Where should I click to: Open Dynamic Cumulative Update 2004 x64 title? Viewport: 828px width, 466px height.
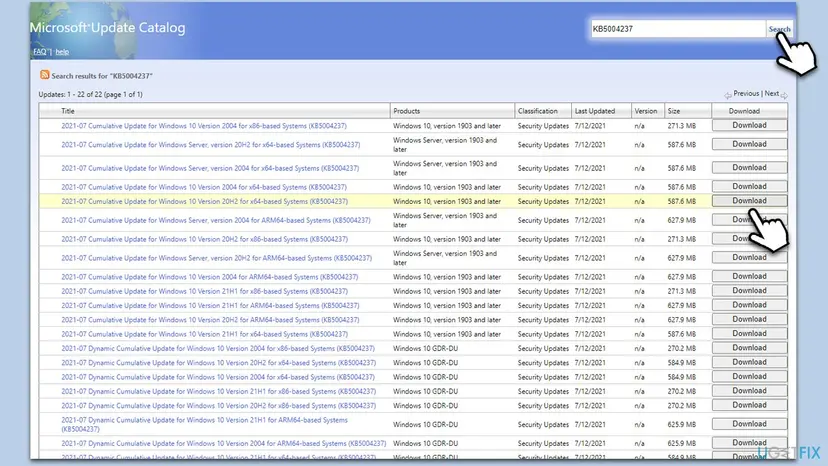[x=218, y=377]
